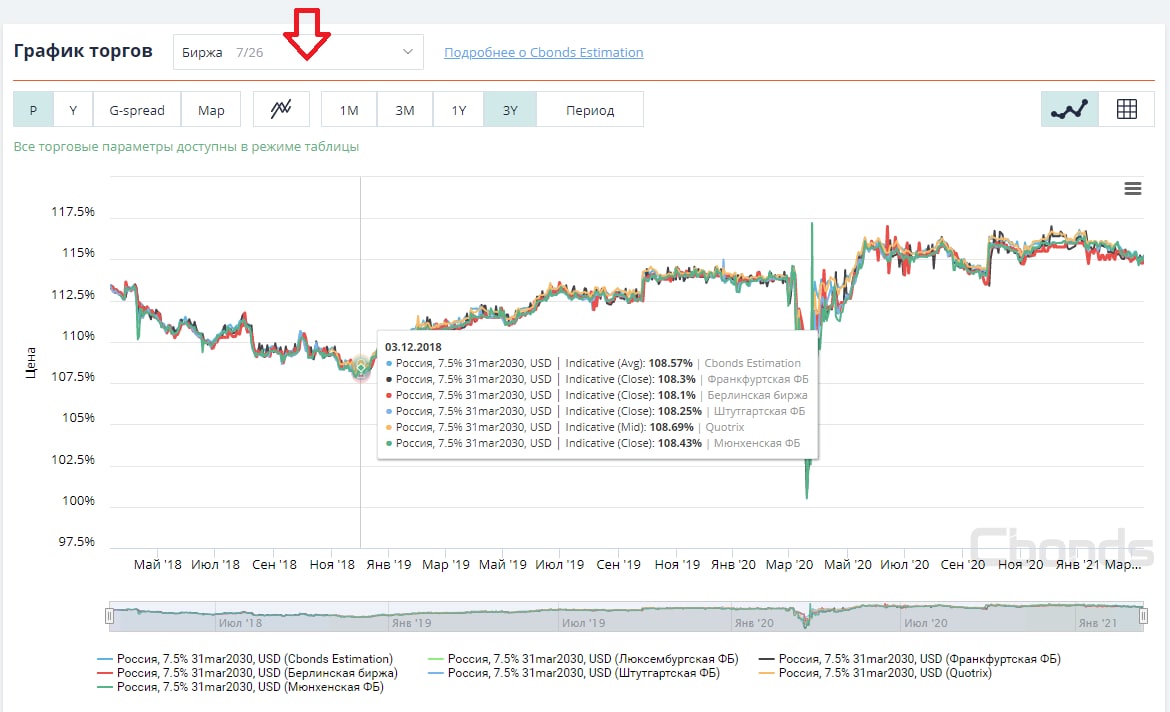Click the compare charts icon button

click(281, 109)
